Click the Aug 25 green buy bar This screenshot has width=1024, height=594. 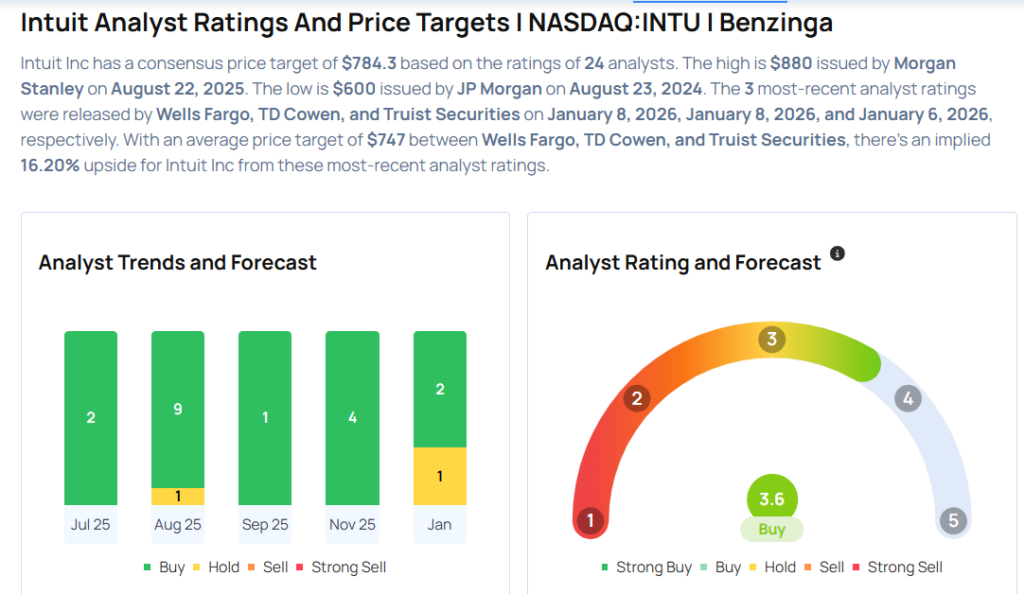[178, 409]
